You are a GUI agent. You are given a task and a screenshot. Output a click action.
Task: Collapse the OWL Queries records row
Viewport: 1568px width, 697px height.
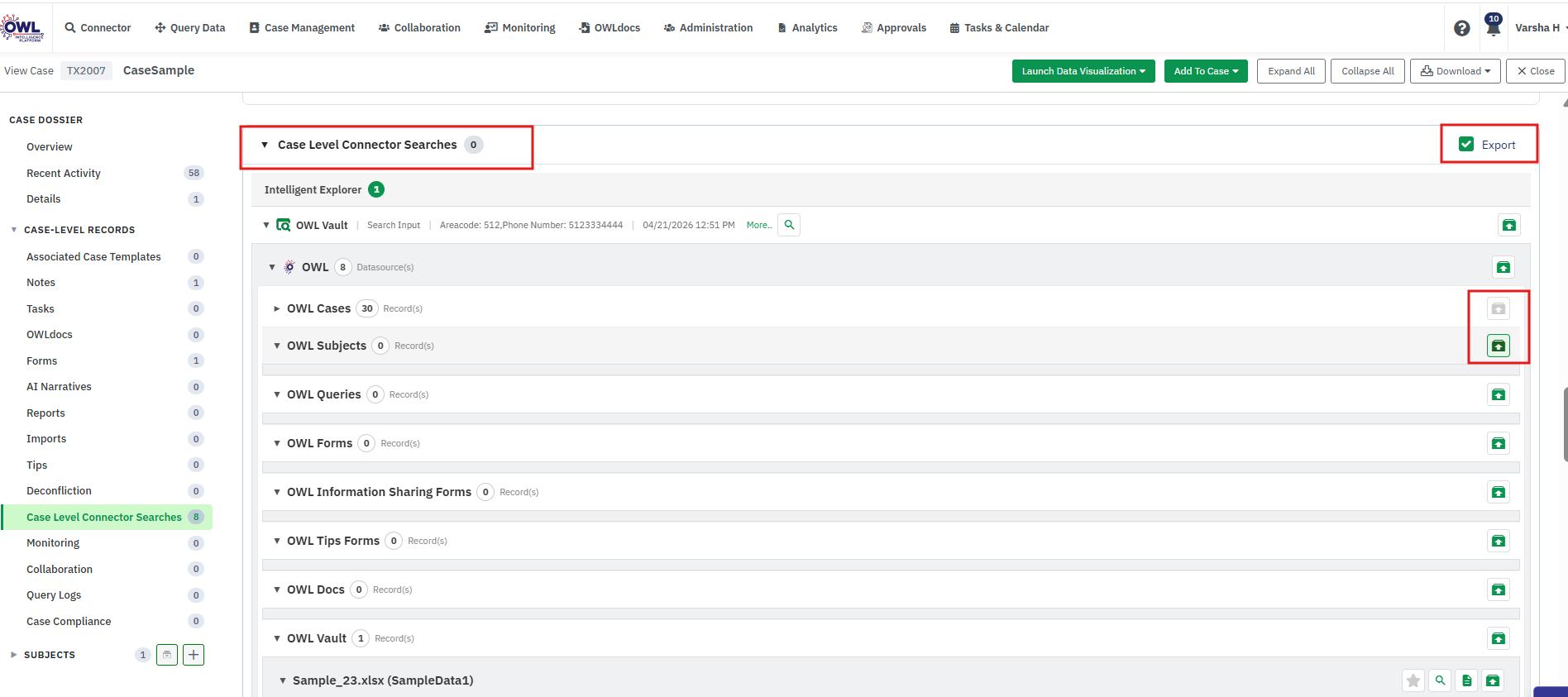tap(277, 394)
